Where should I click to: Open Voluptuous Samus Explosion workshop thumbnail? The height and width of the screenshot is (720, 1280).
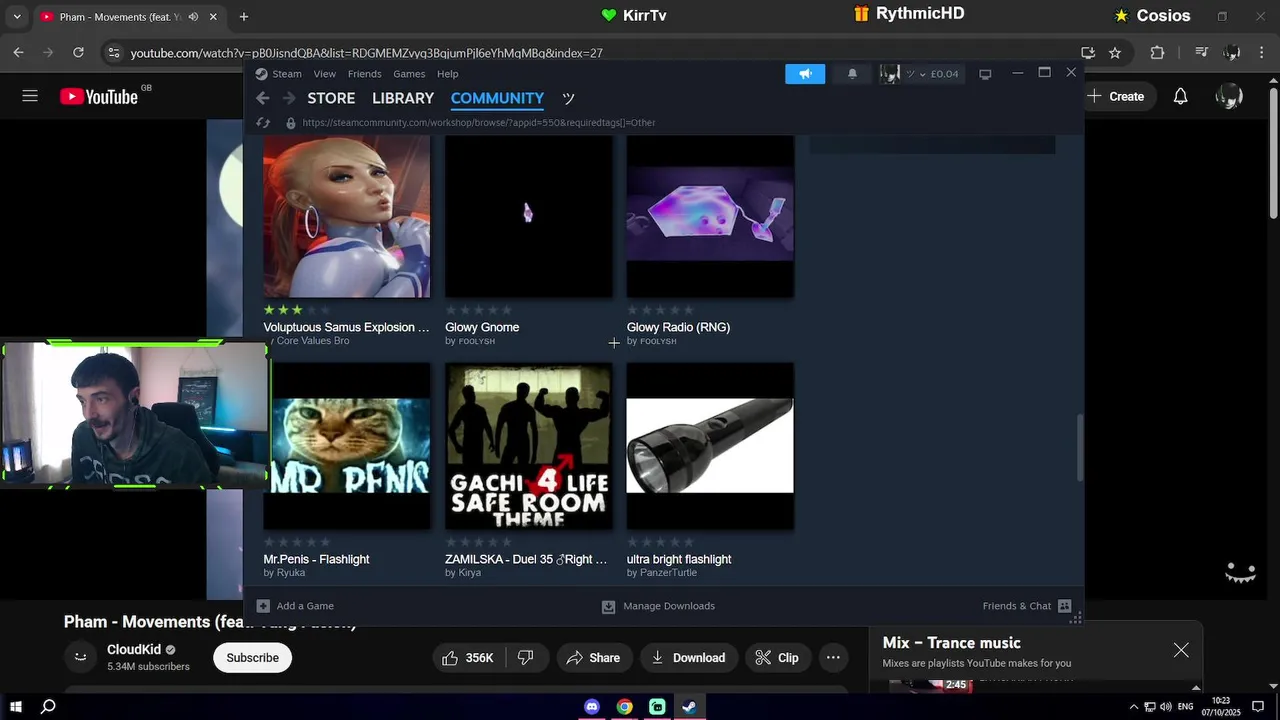346,215
